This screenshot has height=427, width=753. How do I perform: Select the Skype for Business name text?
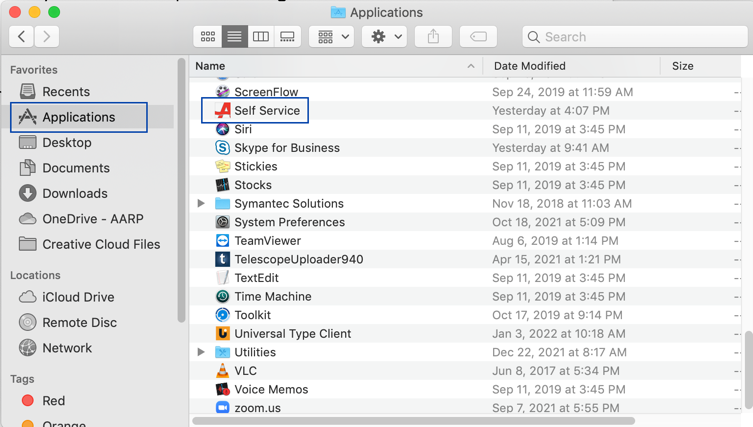tap(287, 148)
